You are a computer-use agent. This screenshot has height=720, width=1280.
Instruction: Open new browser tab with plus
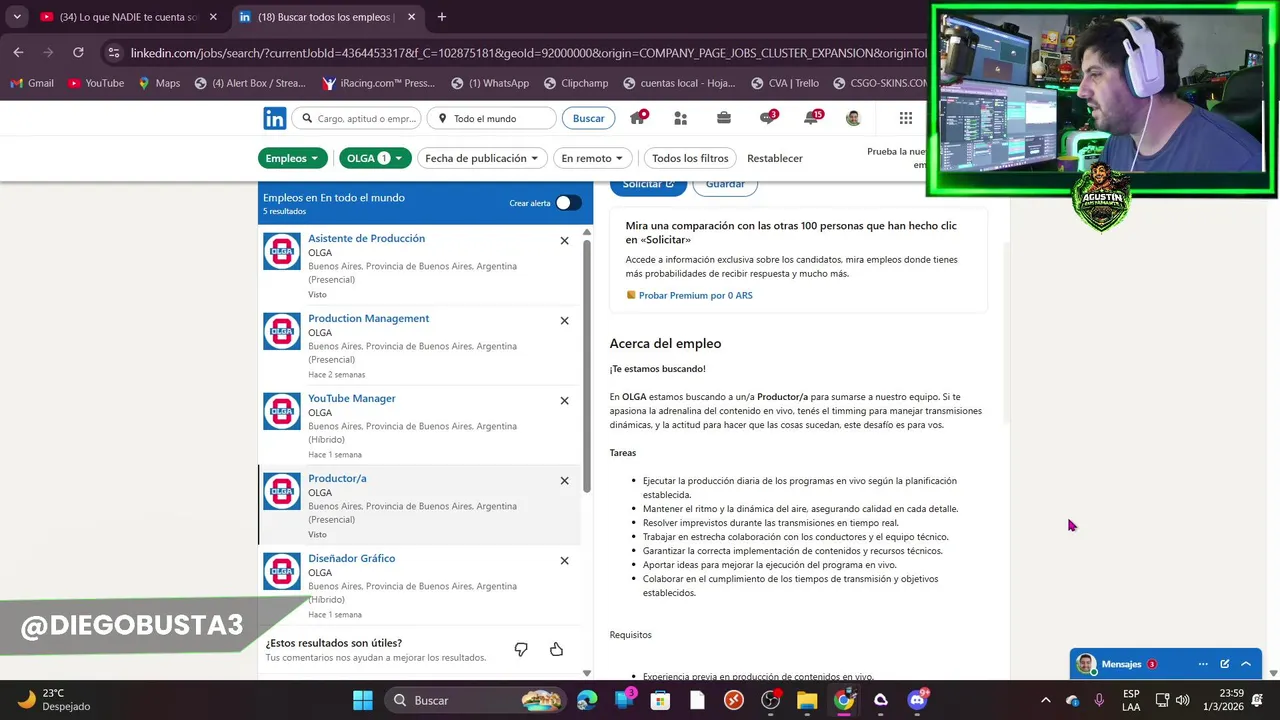[x=442, y=17]
